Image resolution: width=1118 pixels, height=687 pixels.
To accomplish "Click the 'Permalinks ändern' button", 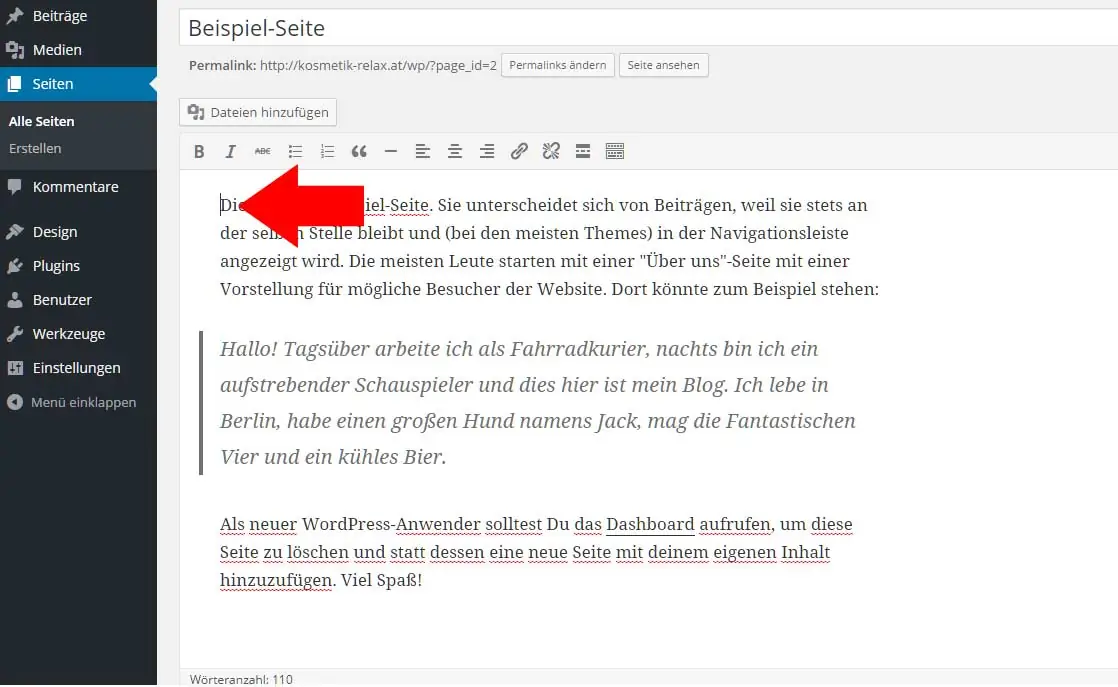I will [557, 65].
